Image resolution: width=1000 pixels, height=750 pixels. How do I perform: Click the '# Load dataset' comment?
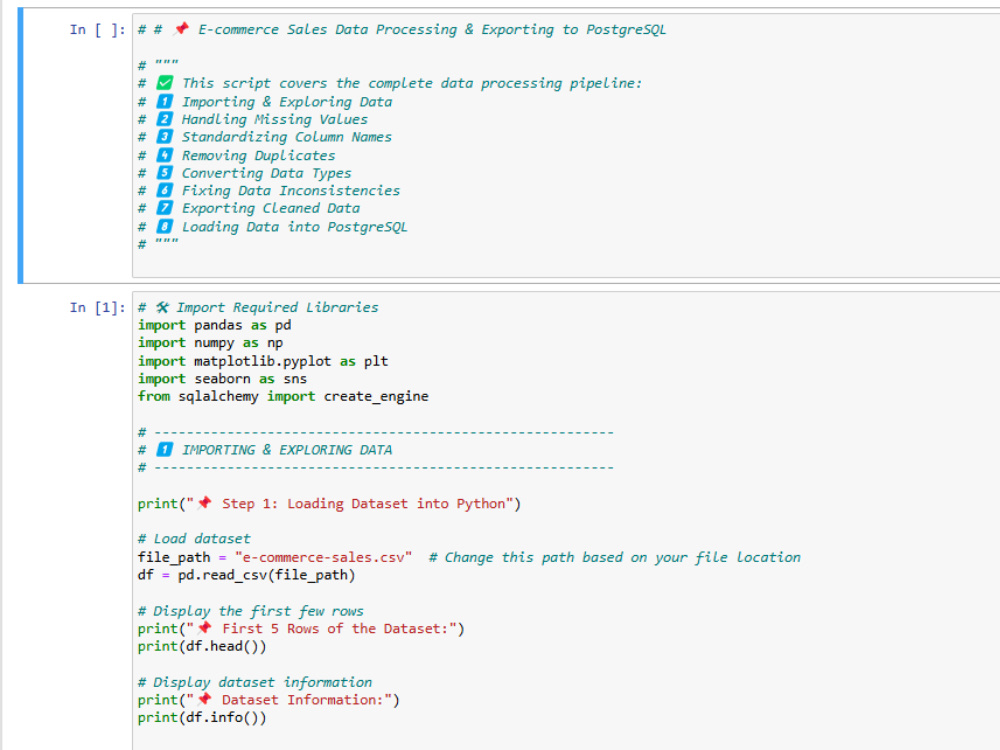[195, 539]
